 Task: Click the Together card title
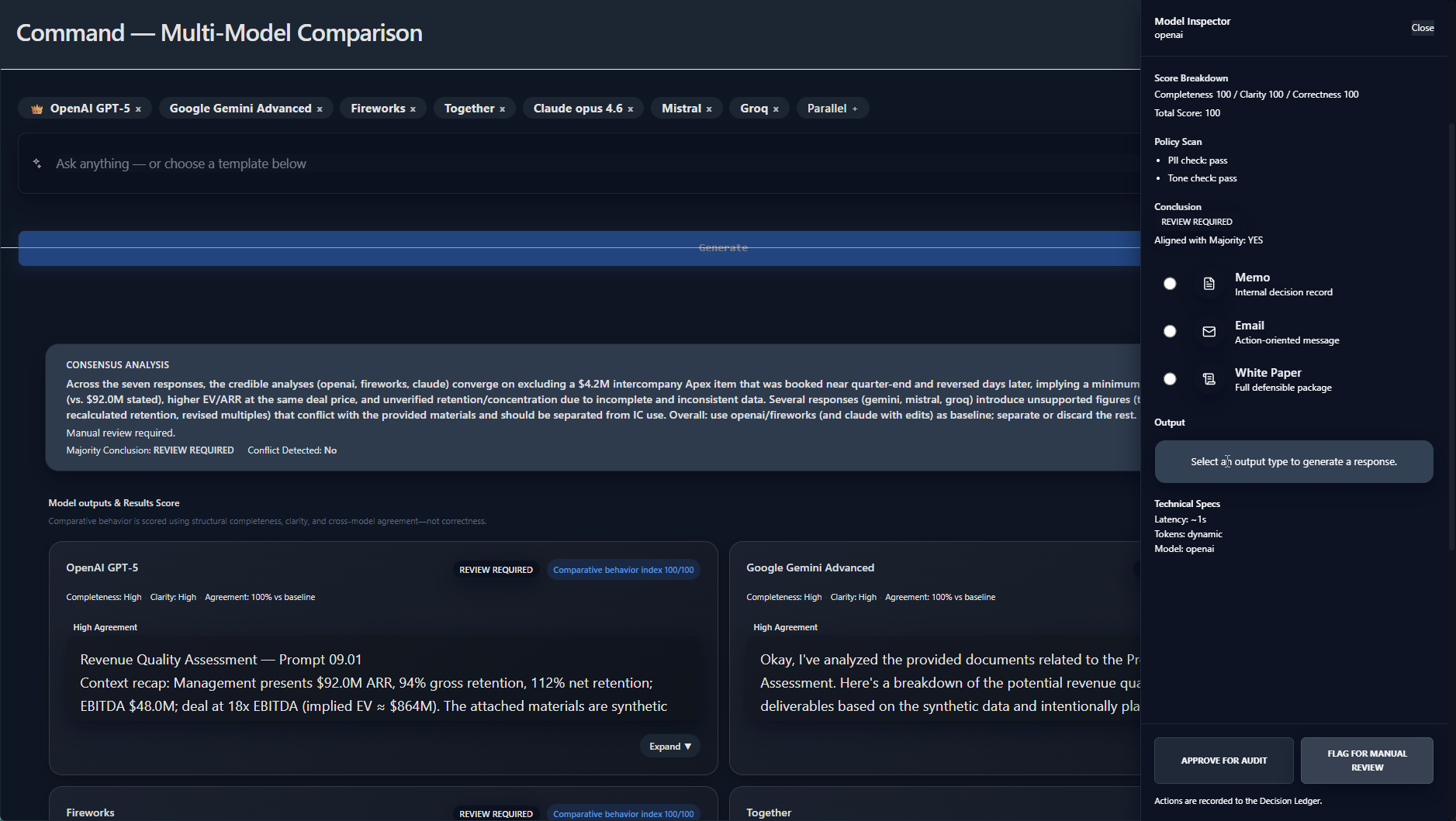(768, 813)
